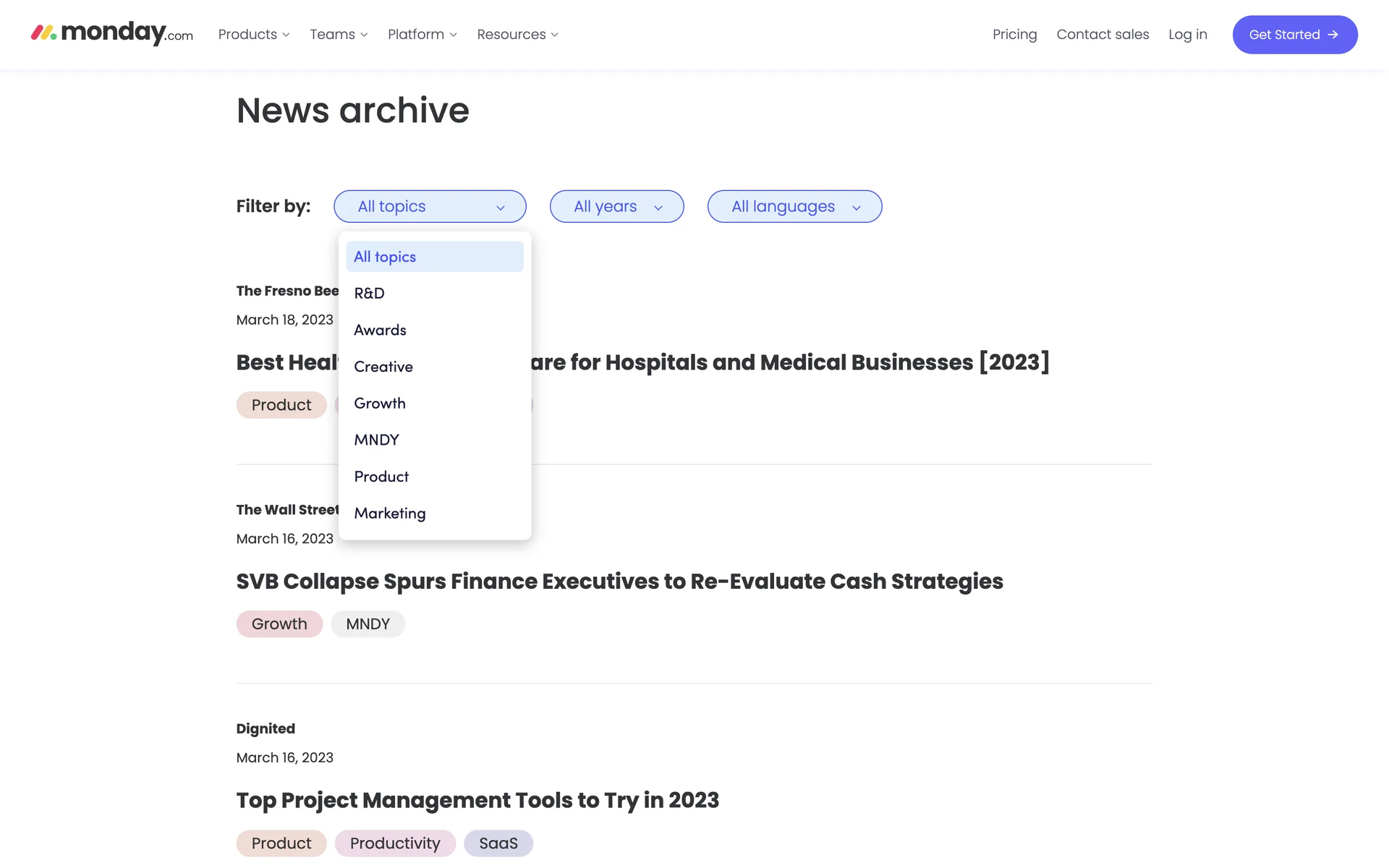Viewport: 1389px width, 868px height.
Task: Choose Awards in the topics dropdown
Action: coord(381,331)
